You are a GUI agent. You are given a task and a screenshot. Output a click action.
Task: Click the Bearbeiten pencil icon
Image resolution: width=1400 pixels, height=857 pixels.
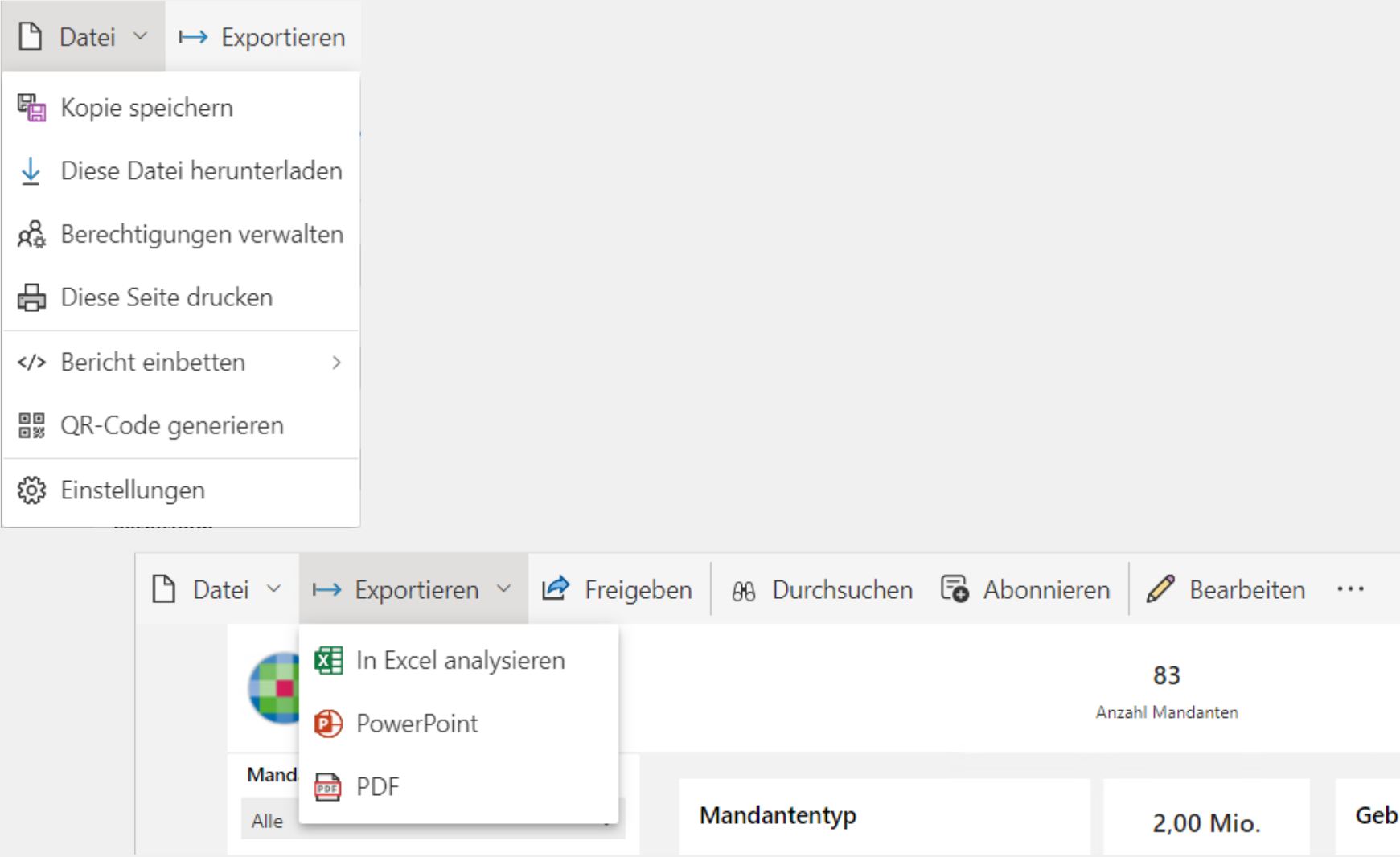[1160, 589]
